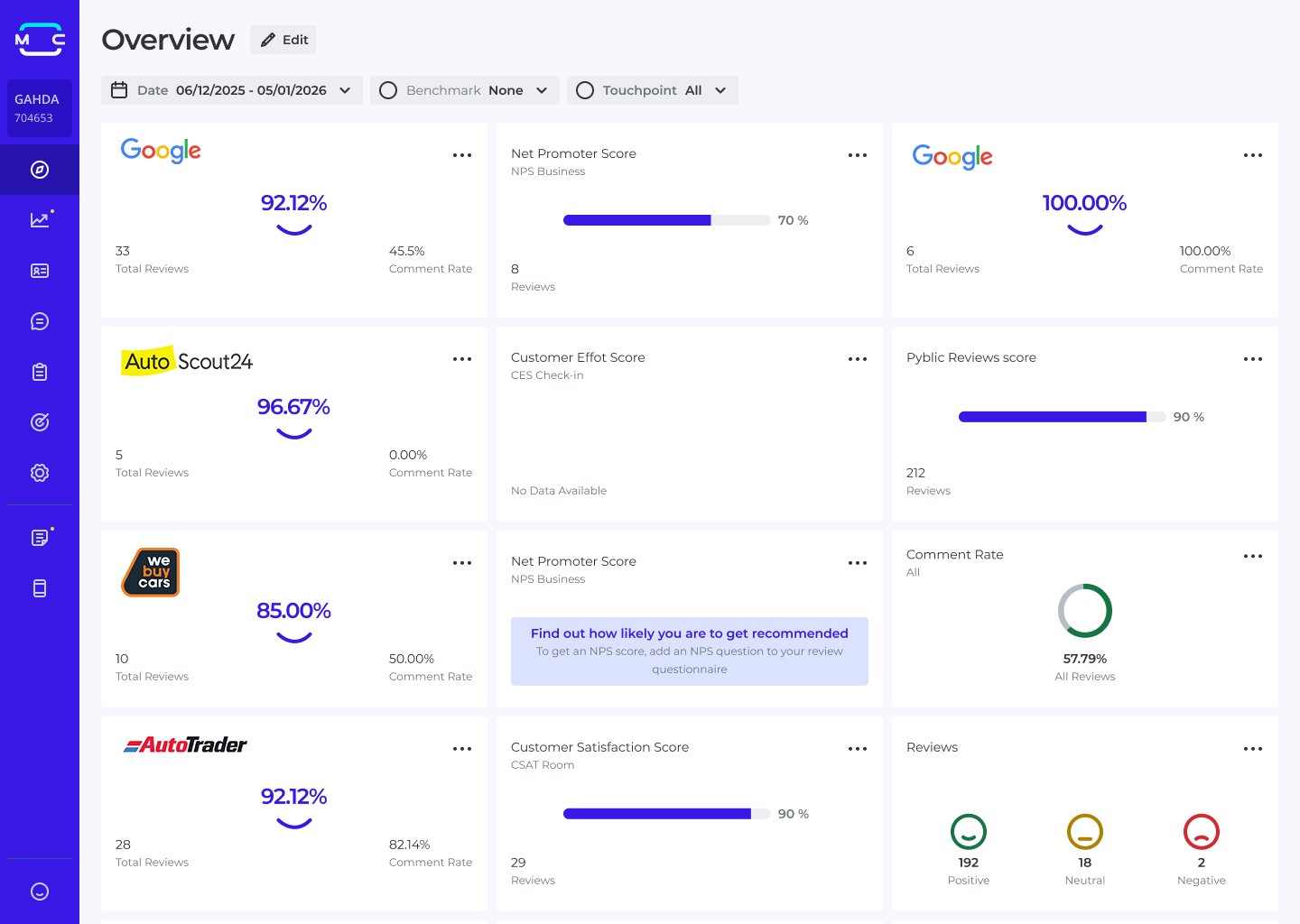The image size is (1300, 924).
Task: Open more options on Net Promoter Score 70% card
Action: pos(858,155)
